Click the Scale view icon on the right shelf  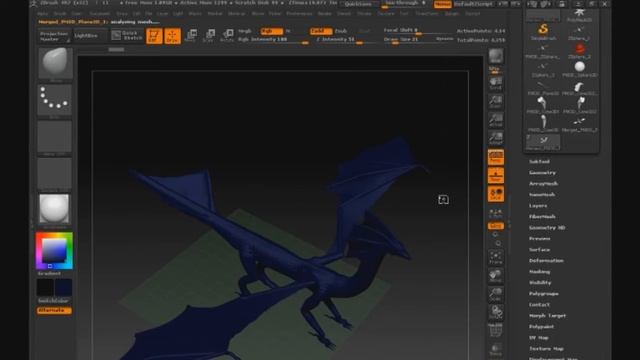(496, 294)
